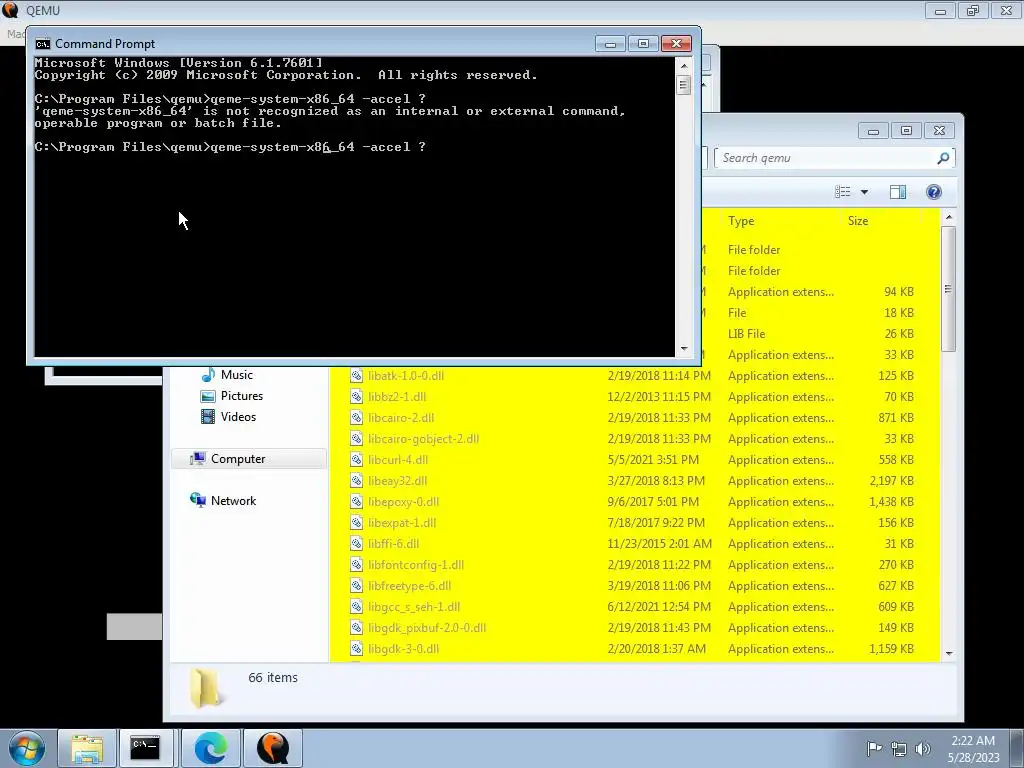Viewport: 1024px width, 768px height.
Task: Select file libfreetype-6.dll
Action: [409, 586]
